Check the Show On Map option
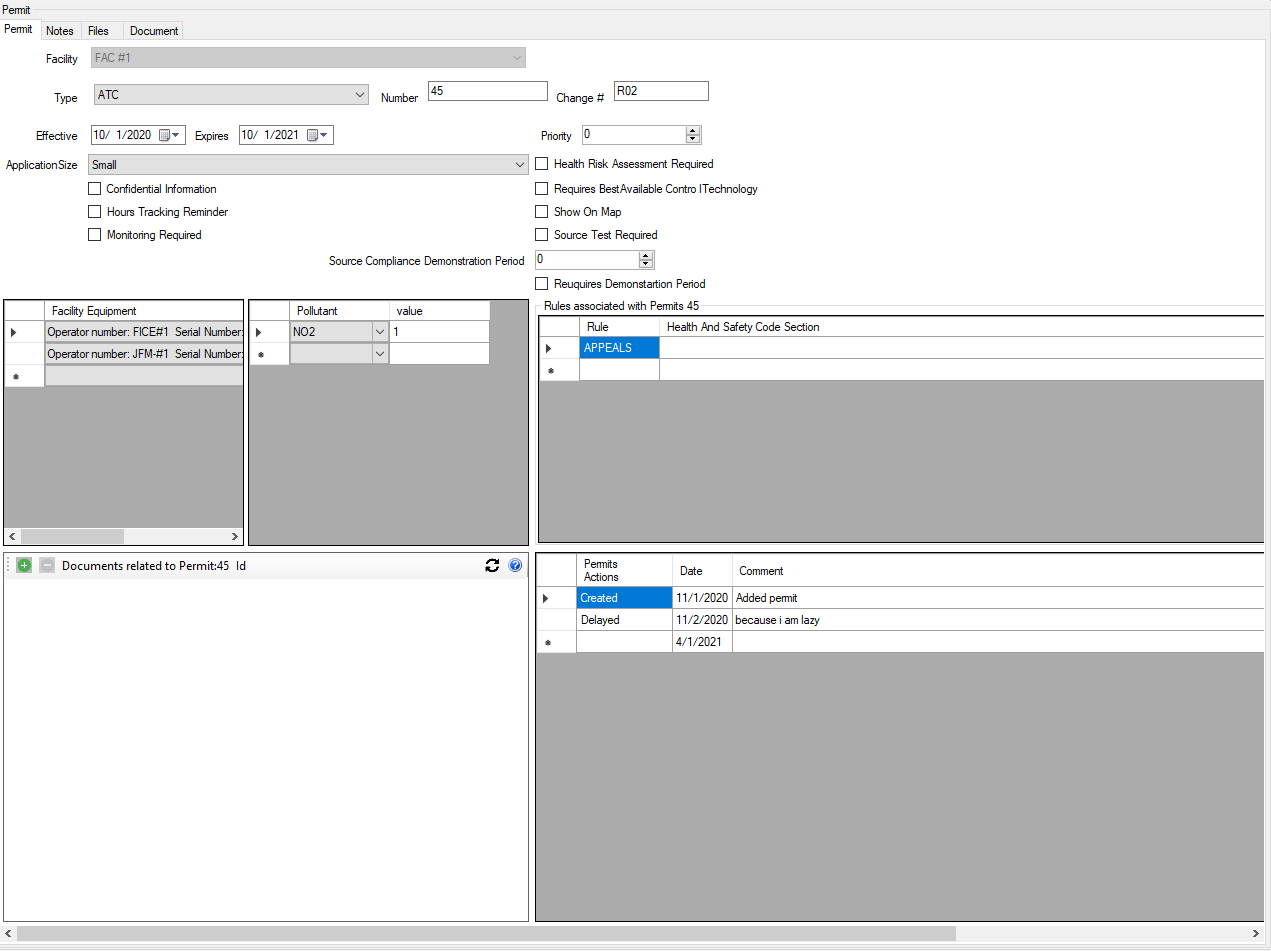Screen dimensions: 1271x951 [x=542, y=212]
